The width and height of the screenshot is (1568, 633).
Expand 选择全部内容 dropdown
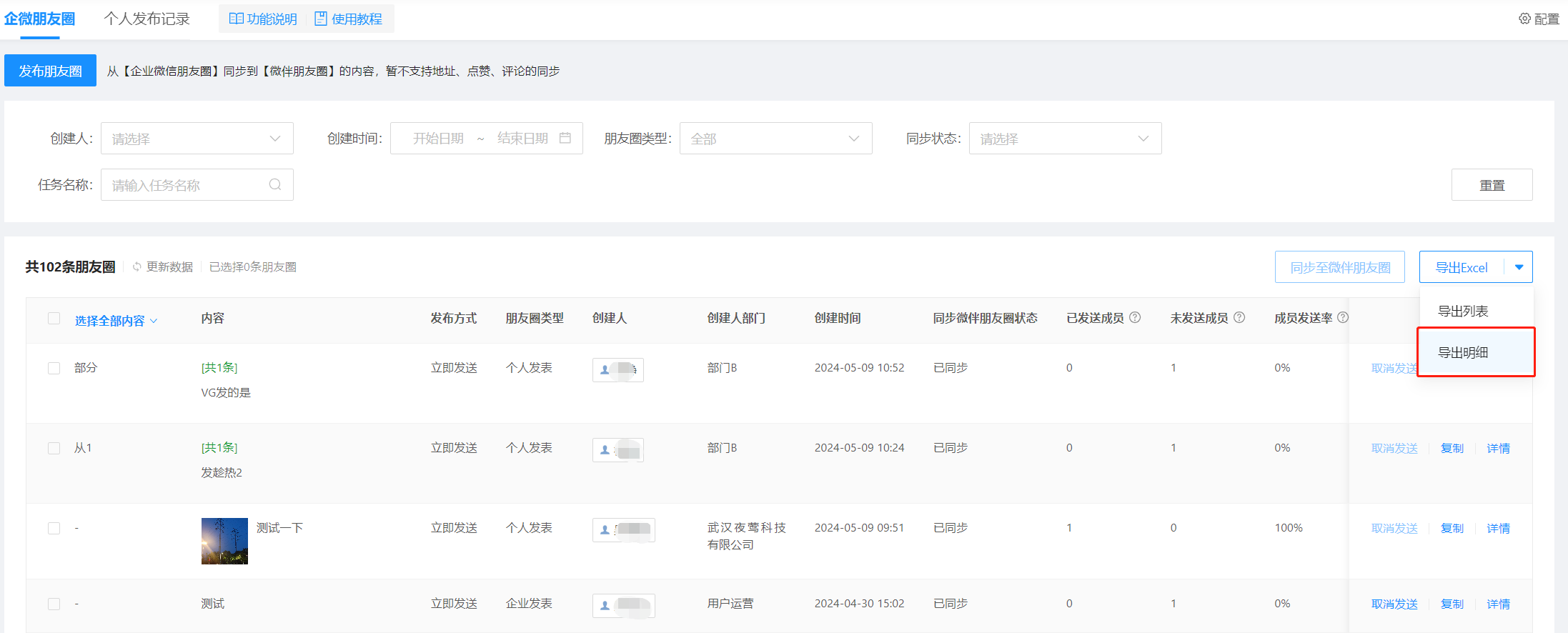pos(116,321)
